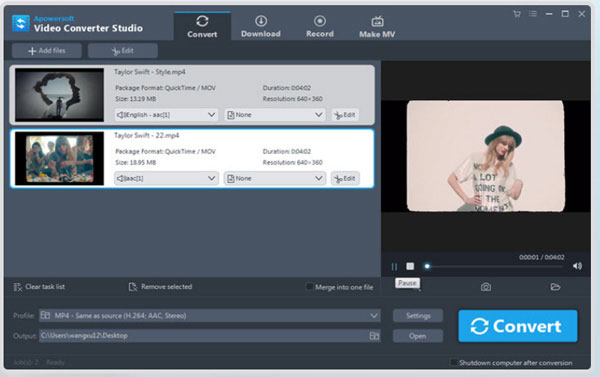Enable Merge into one file checkbox
The image size is (600, 377).
(309, 287)
